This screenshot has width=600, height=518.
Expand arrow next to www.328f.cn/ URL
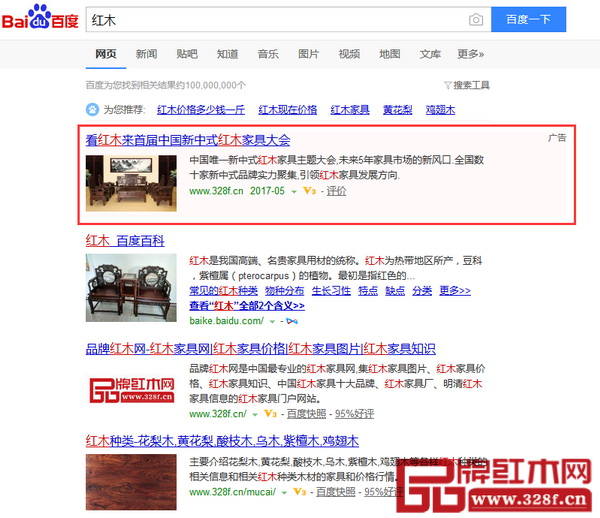point(255,413)
